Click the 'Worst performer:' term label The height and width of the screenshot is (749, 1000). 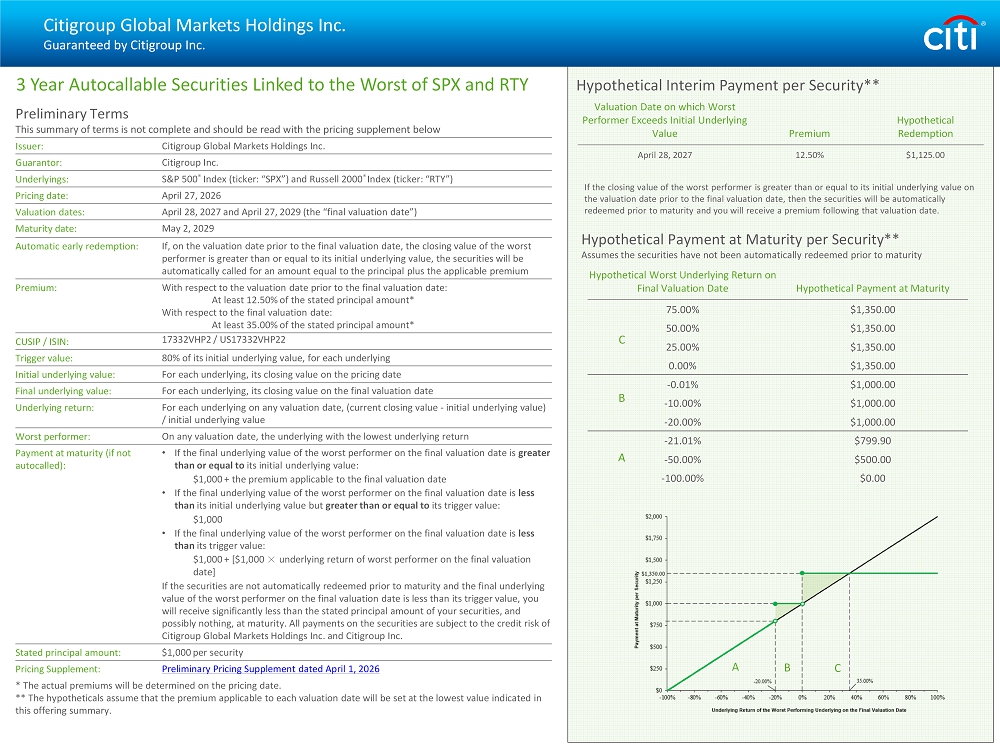pyautogui.click(x=53, y=437)
